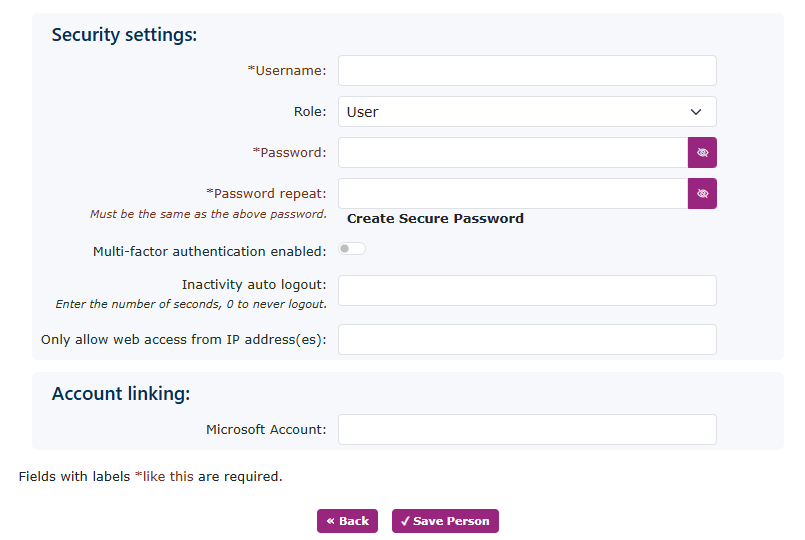Focus the Username input field
This screenshot has height=540, width=805.
tap(527, 71)
